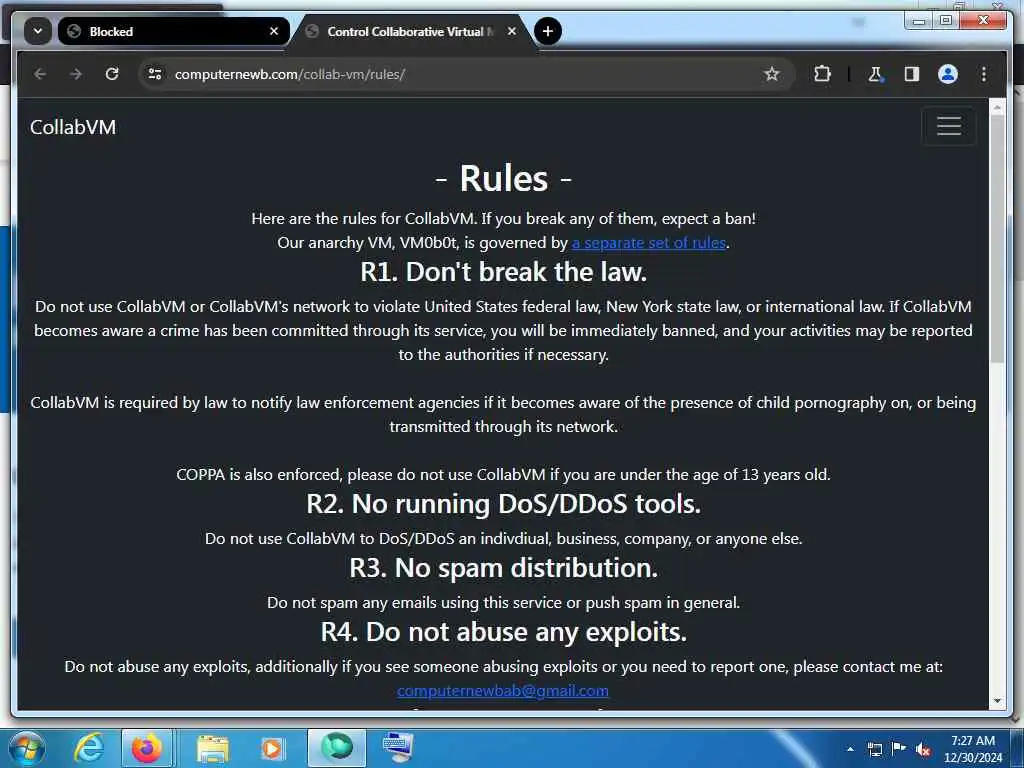Open Firefox from the taskbar
The width and height of the screenshot is (1024, 768).
point(147,748)
